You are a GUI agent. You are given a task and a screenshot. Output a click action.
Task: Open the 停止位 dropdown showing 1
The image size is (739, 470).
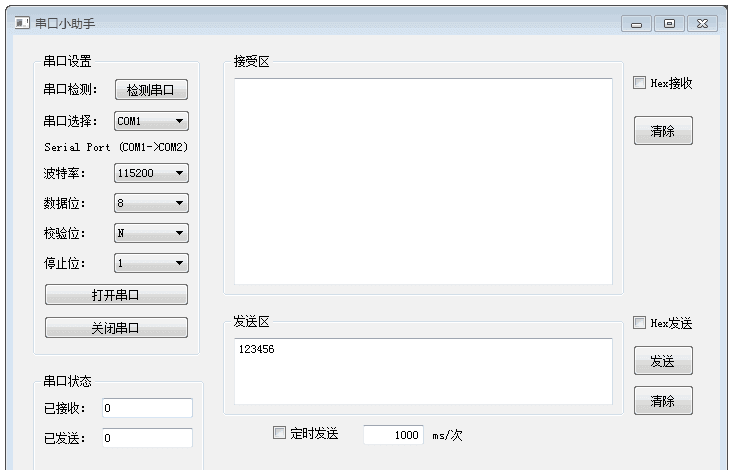(x=151, y=263)
